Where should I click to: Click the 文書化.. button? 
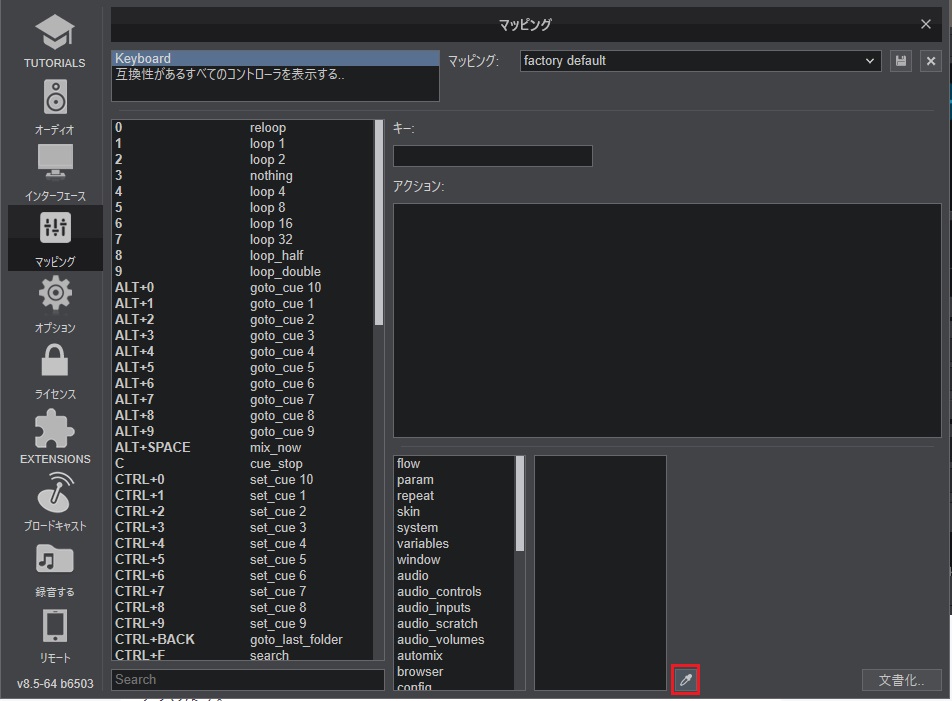point(901,680)
